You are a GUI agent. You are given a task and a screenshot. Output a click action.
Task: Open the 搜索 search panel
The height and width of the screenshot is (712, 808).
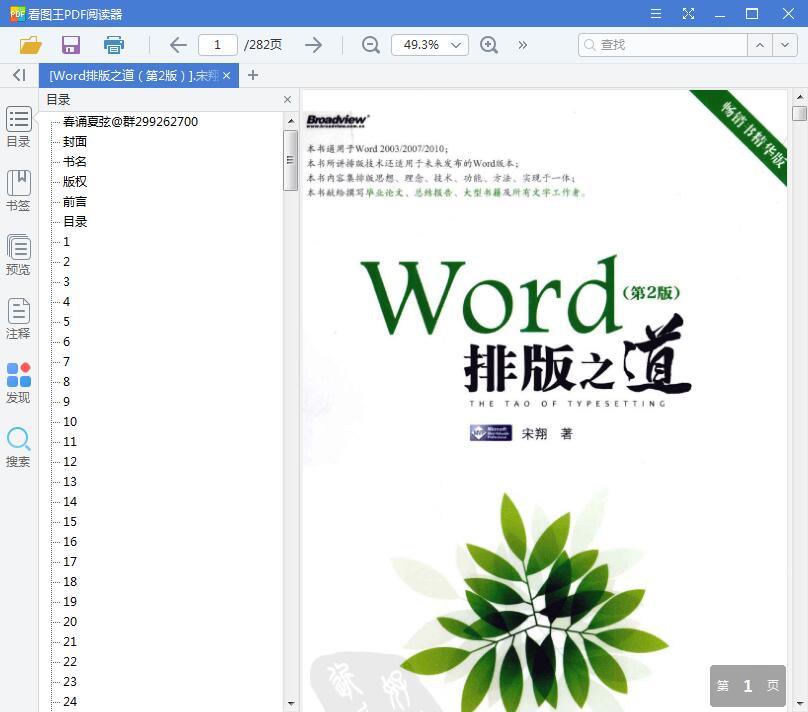point(19,447)
